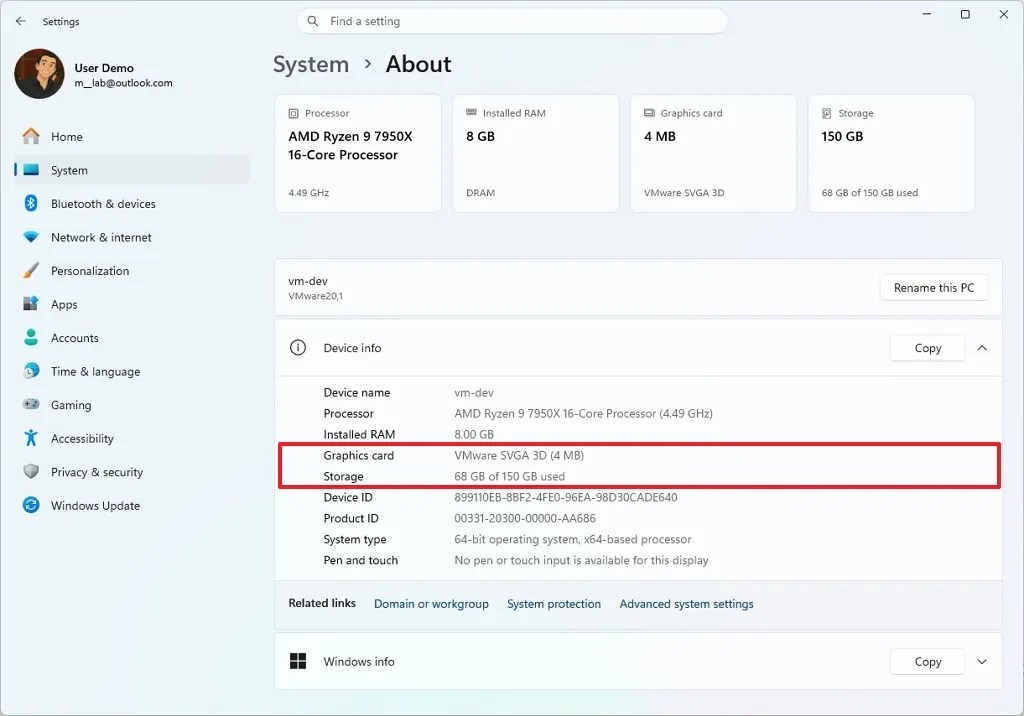1024x716 pixels.
Task: Open Gaming settings
Action: (71, 404)
